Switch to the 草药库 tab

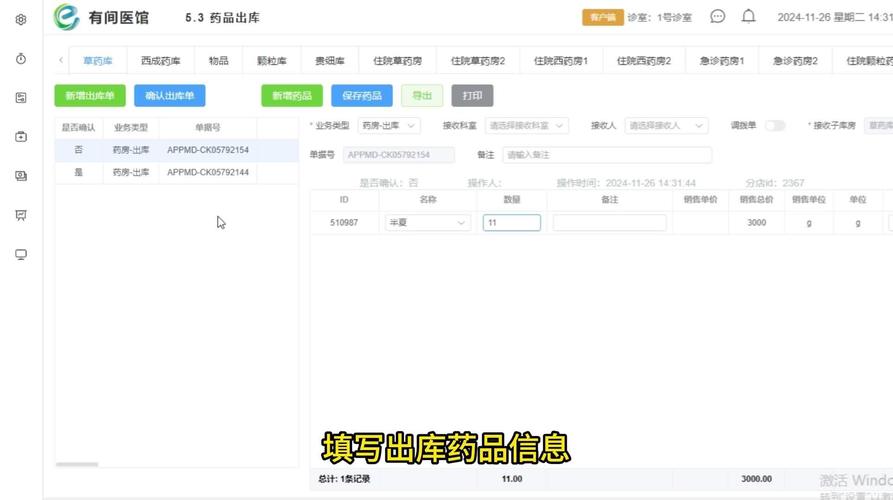tap(97, 60)
